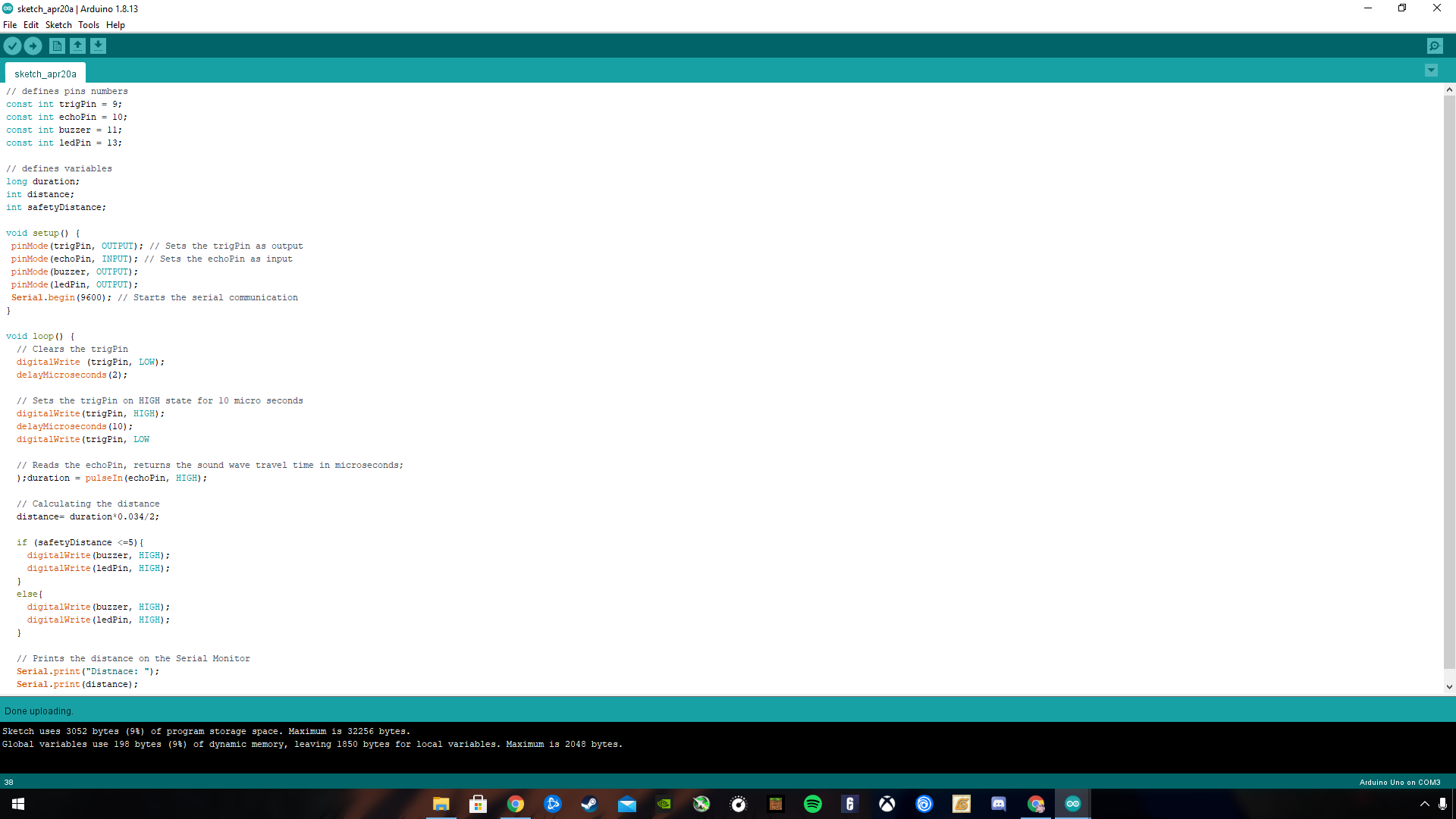
Task: Click the Verify sketch checkmark button
Action: pos(12,46)
